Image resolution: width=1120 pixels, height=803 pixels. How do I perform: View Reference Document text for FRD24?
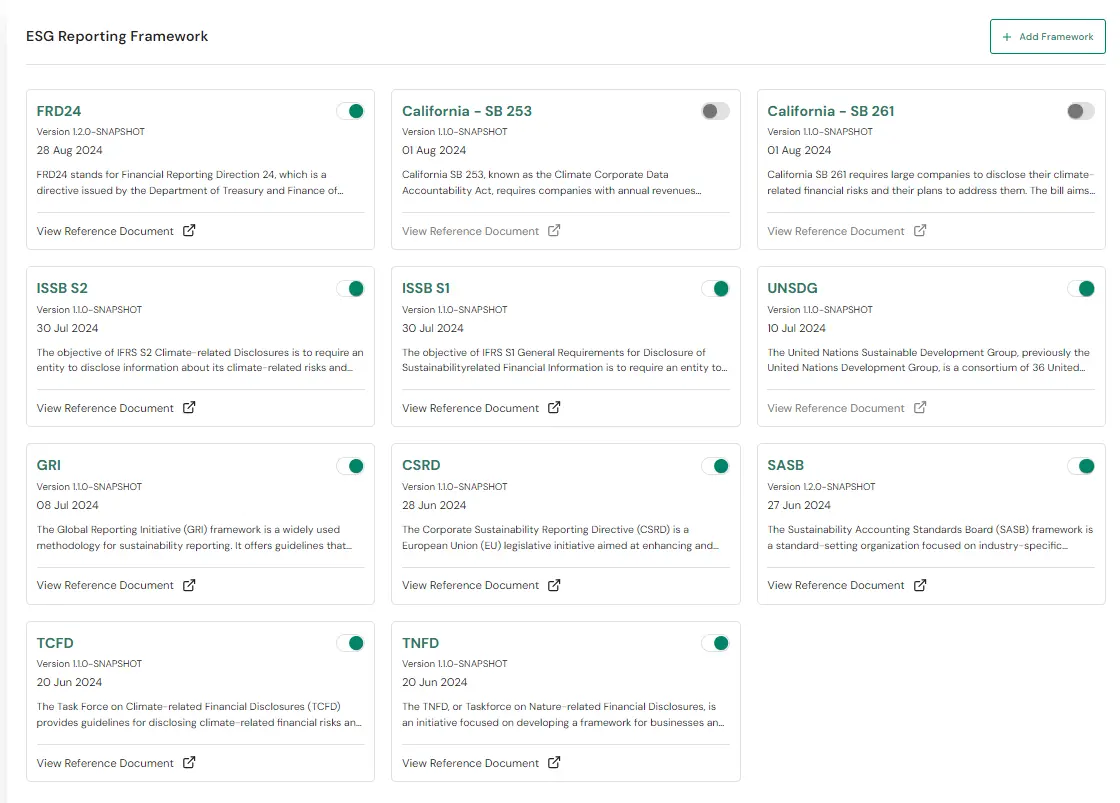tap(105, 231)
